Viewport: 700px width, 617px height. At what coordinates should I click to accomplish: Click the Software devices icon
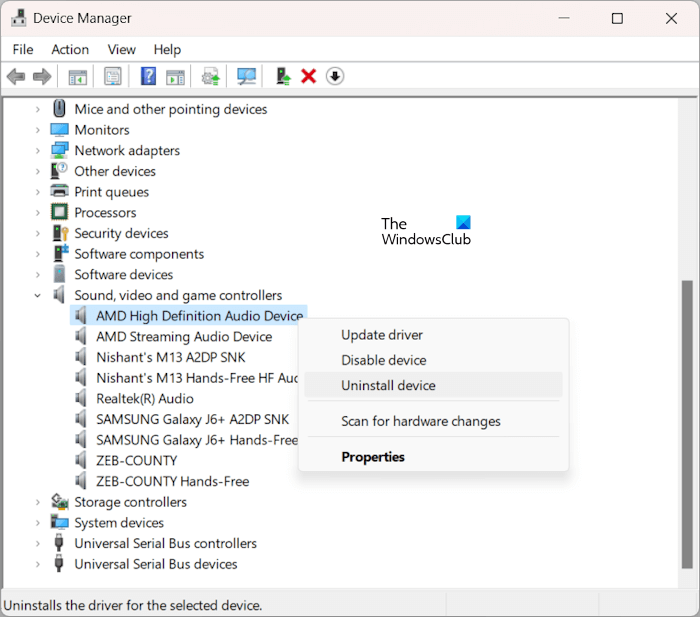click(x=59, y=274)
